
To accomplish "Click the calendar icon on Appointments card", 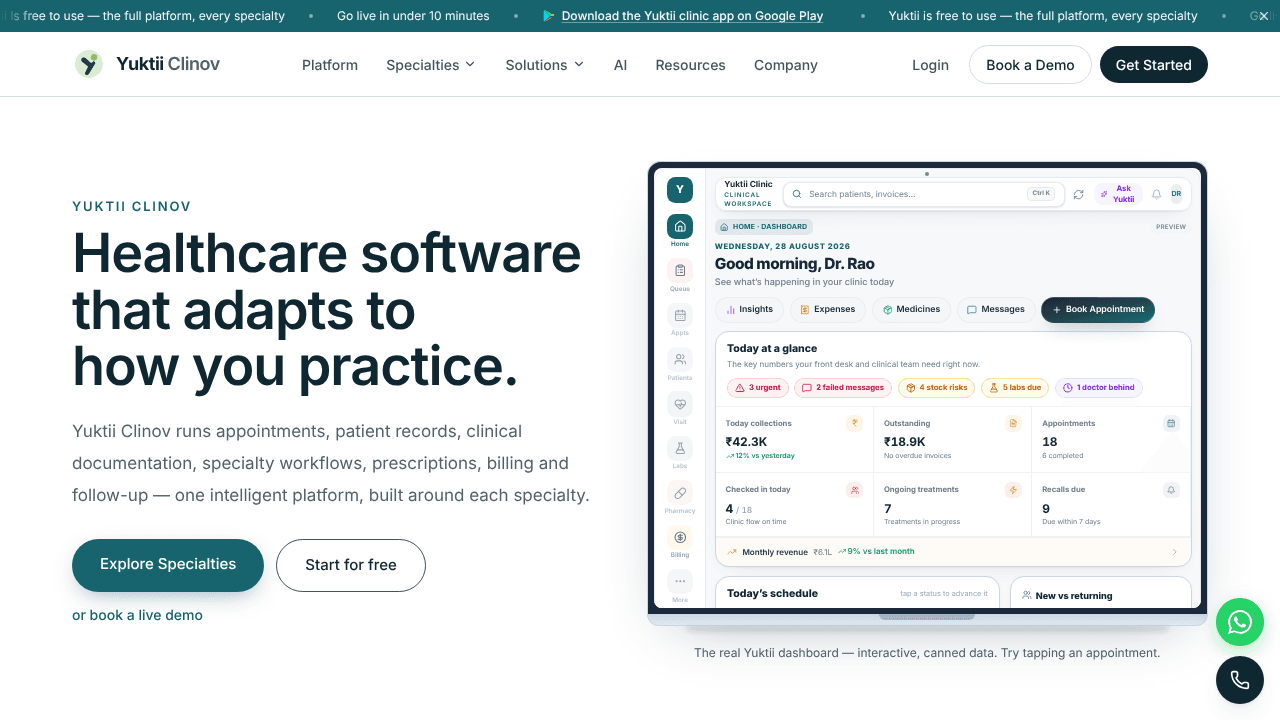I will 1171,423.
